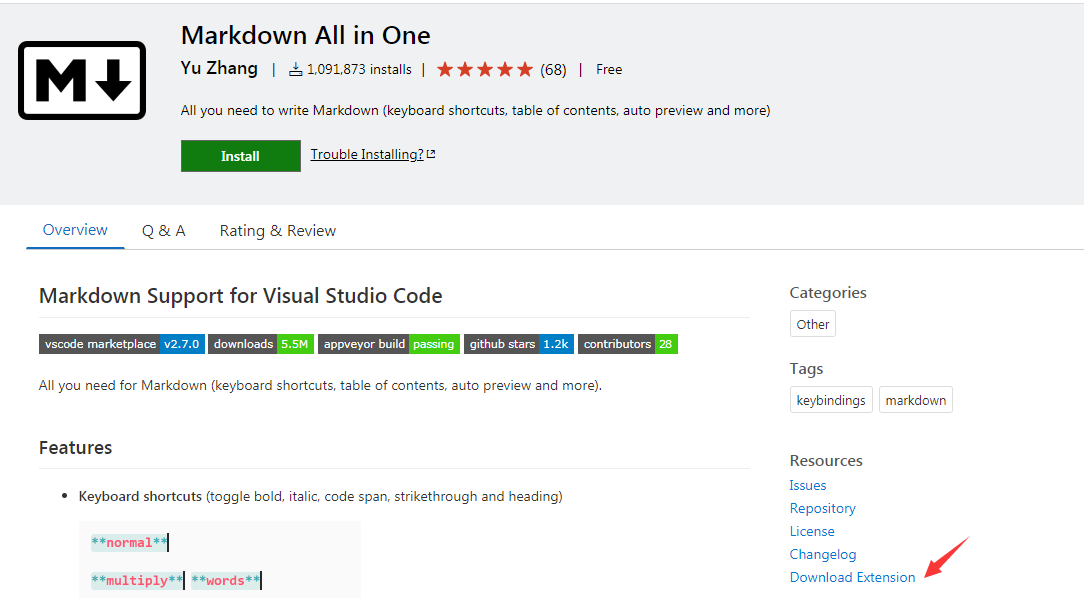The width and height of the screenshot is (1084, 598).
Task: Click the Features heading
Action: click(75, 448)
